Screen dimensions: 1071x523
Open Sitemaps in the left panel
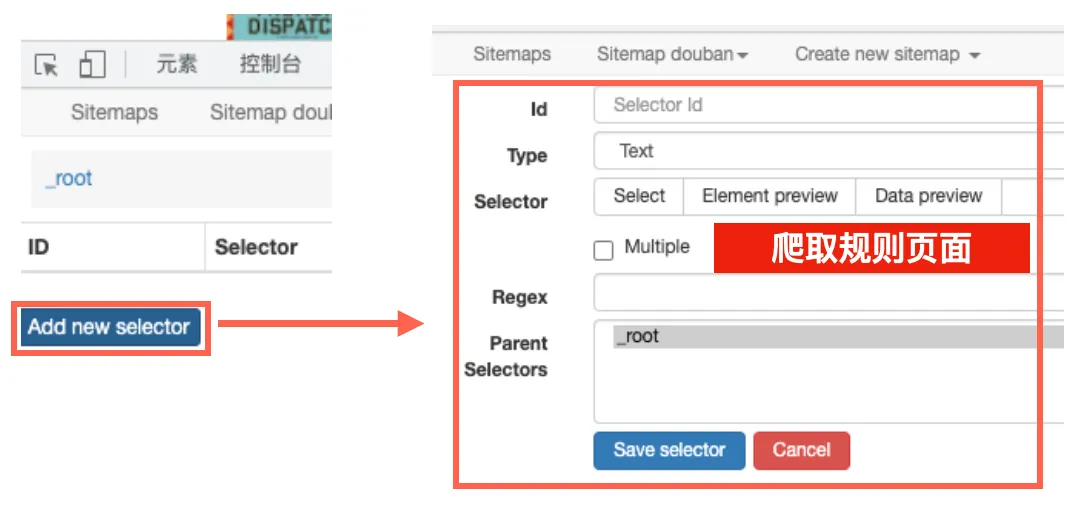[114, 112]
